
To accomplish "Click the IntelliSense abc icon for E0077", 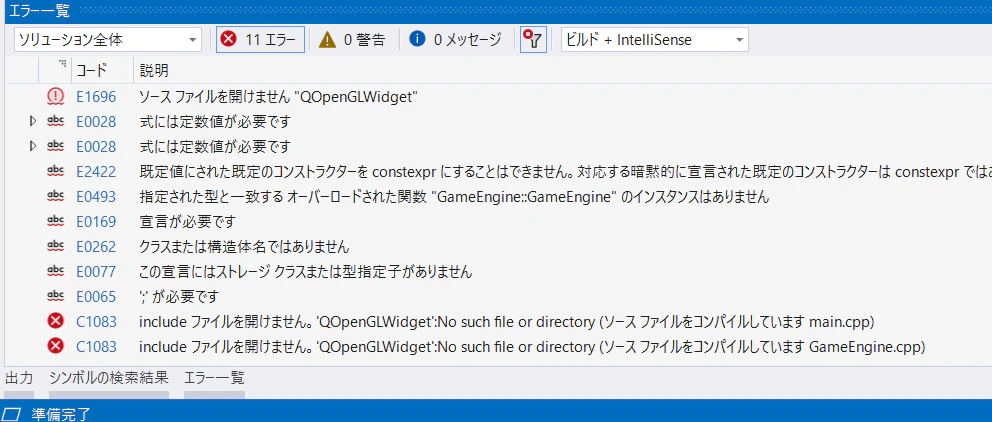I will point(56,272).
